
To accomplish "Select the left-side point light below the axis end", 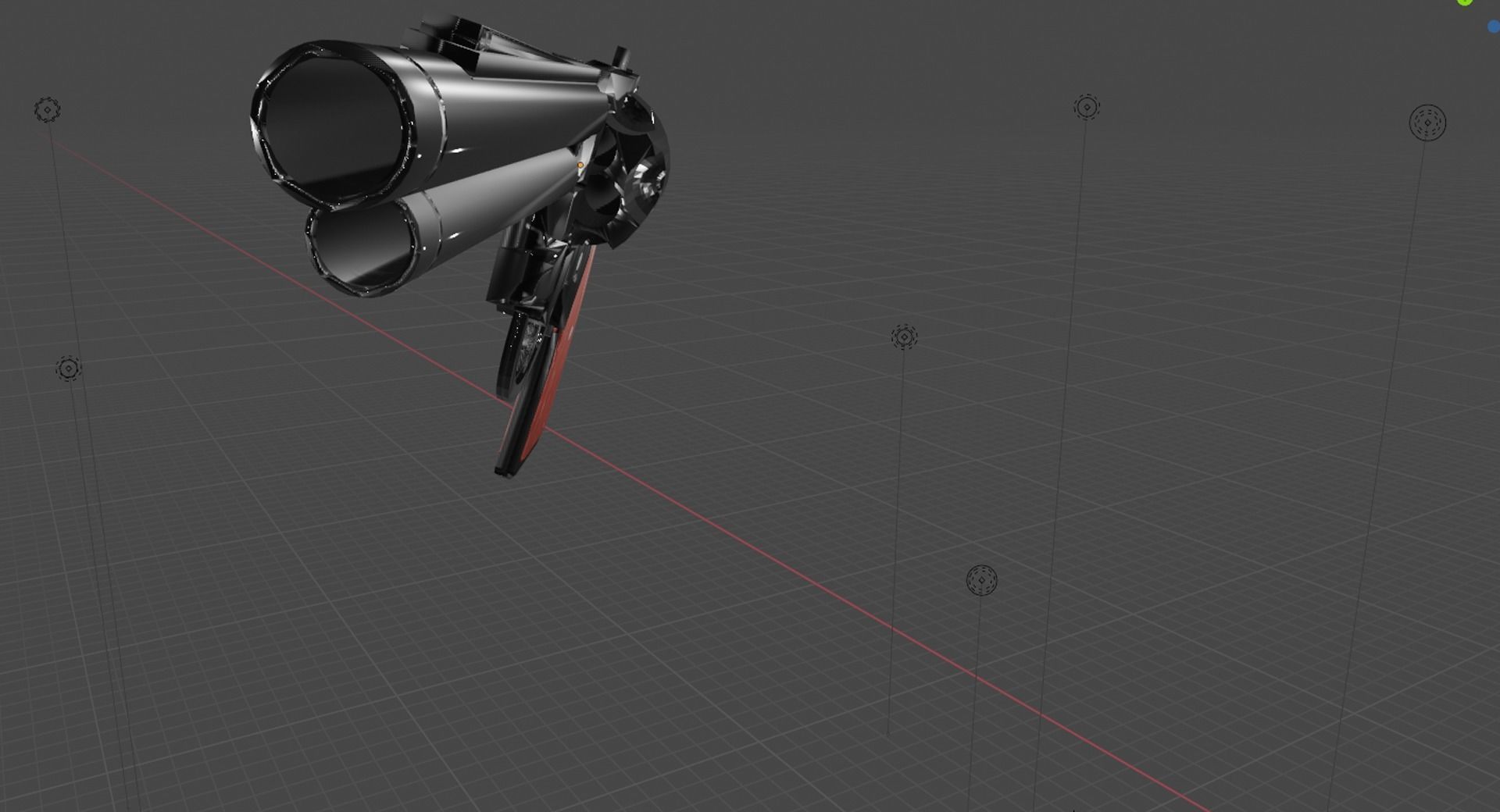I will click(x=69, y=369).
